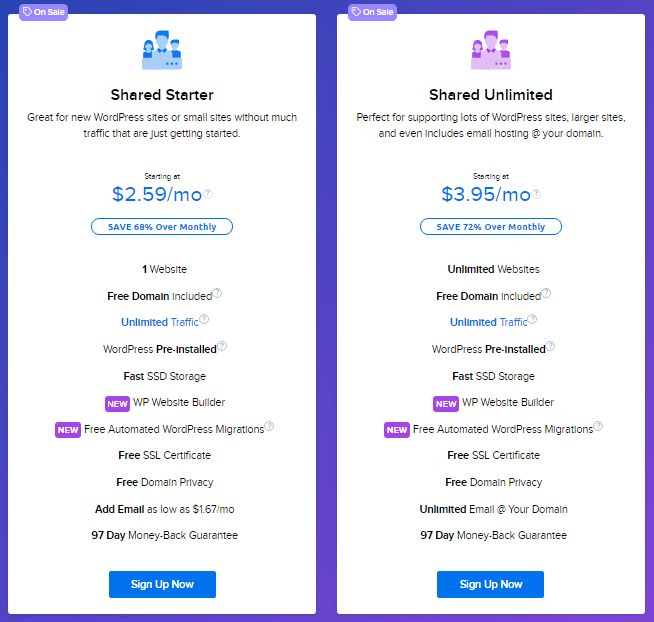Viewport: 654px width, 622px height.
Task: Click the SAVE 68% Over Monthly badge
Action: point(162,227)
